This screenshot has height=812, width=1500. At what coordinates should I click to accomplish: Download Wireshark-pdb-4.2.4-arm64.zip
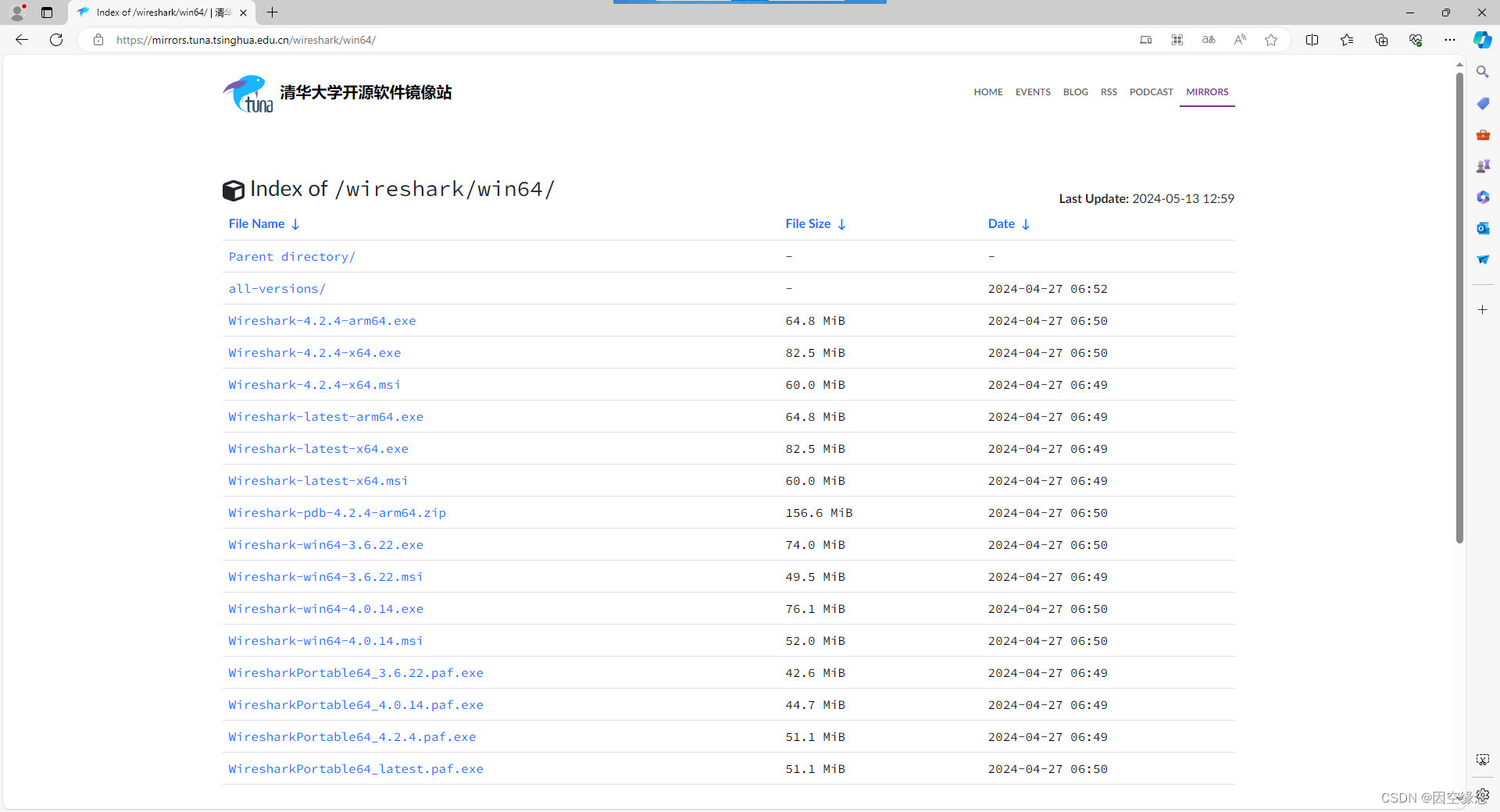[337, 513]
